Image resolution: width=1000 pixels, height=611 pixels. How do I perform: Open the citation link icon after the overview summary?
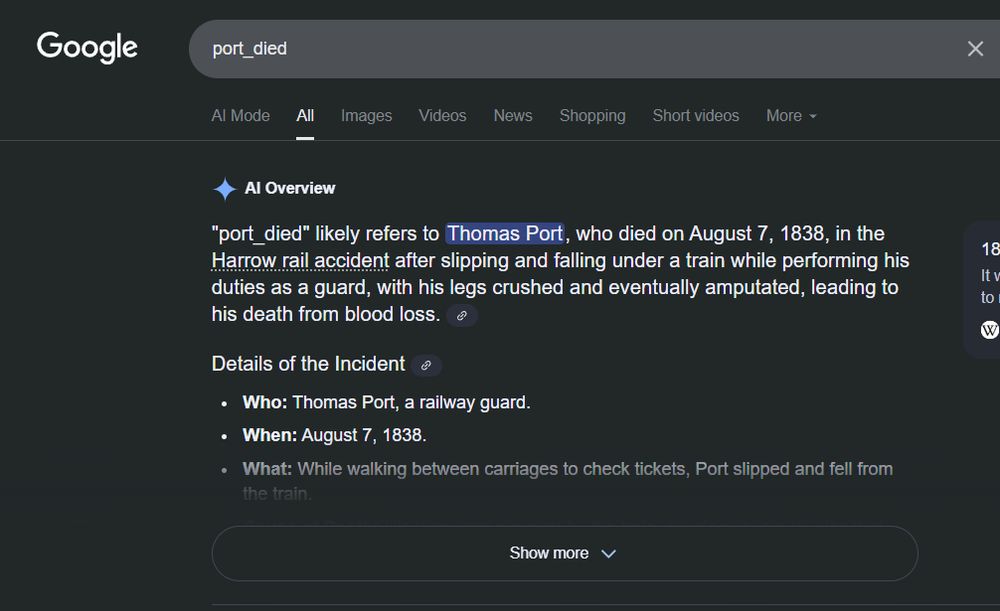pos(461,315)
